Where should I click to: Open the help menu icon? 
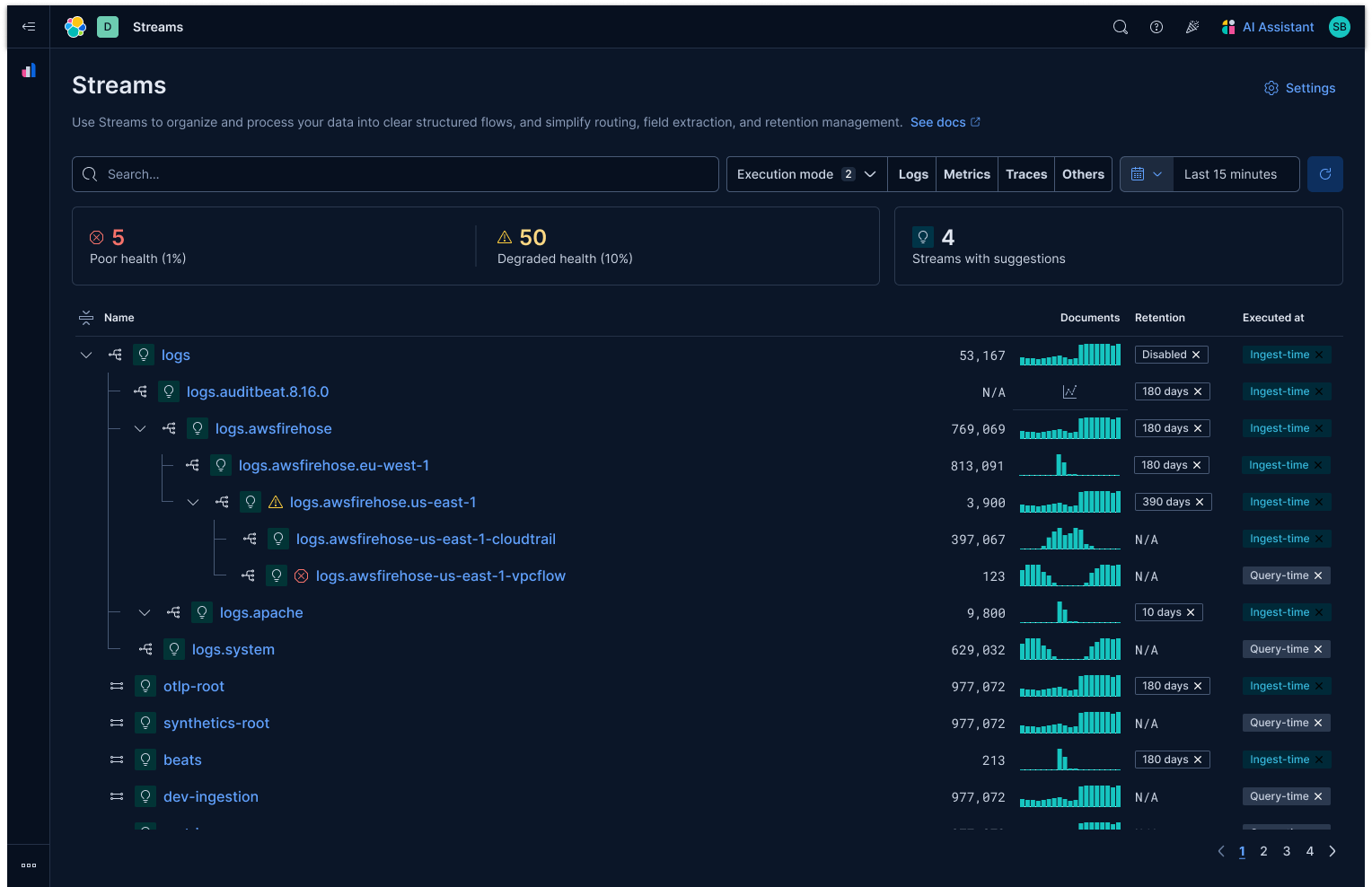[1157, 27]
